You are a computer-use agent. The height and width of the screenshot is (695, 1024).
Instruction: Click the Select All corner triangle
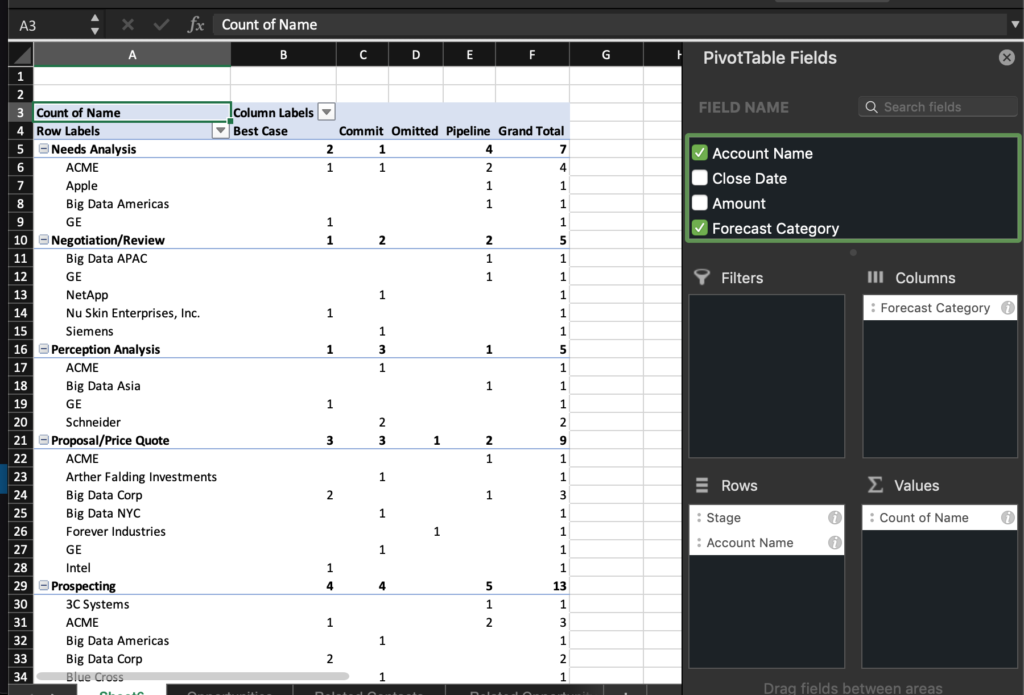tap(22, 55)
